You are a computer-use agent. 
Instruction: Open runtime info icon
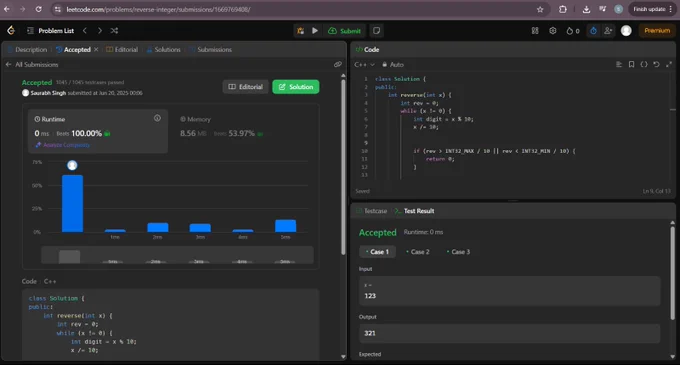157,118
